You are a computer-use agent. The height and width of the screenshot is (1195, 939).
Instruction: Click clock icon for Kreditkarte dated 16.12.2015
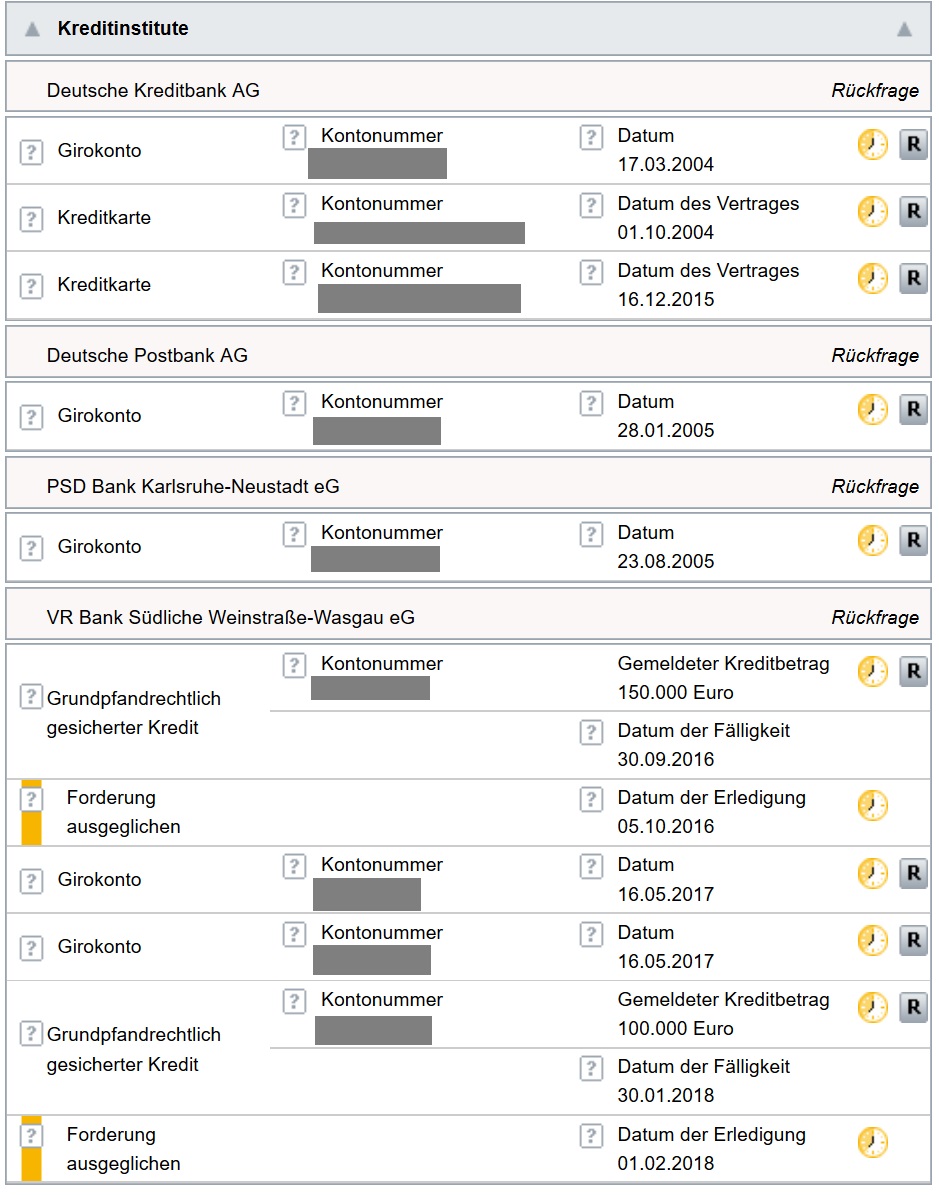(x=872, y=279)
